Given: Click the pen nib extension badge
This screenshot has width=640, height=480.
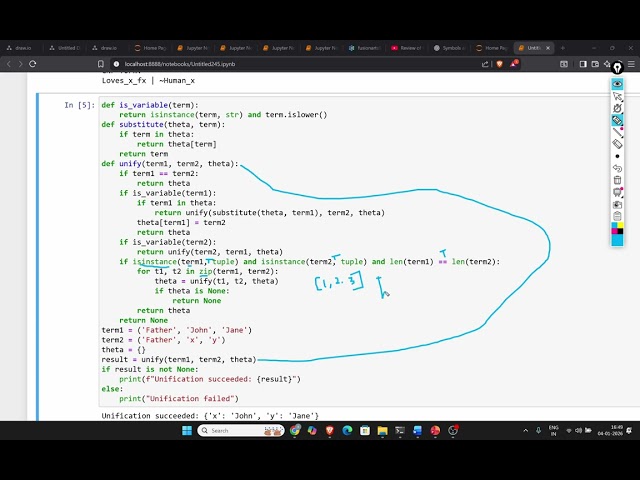Looking at the screenshot, I should point(617,67).
